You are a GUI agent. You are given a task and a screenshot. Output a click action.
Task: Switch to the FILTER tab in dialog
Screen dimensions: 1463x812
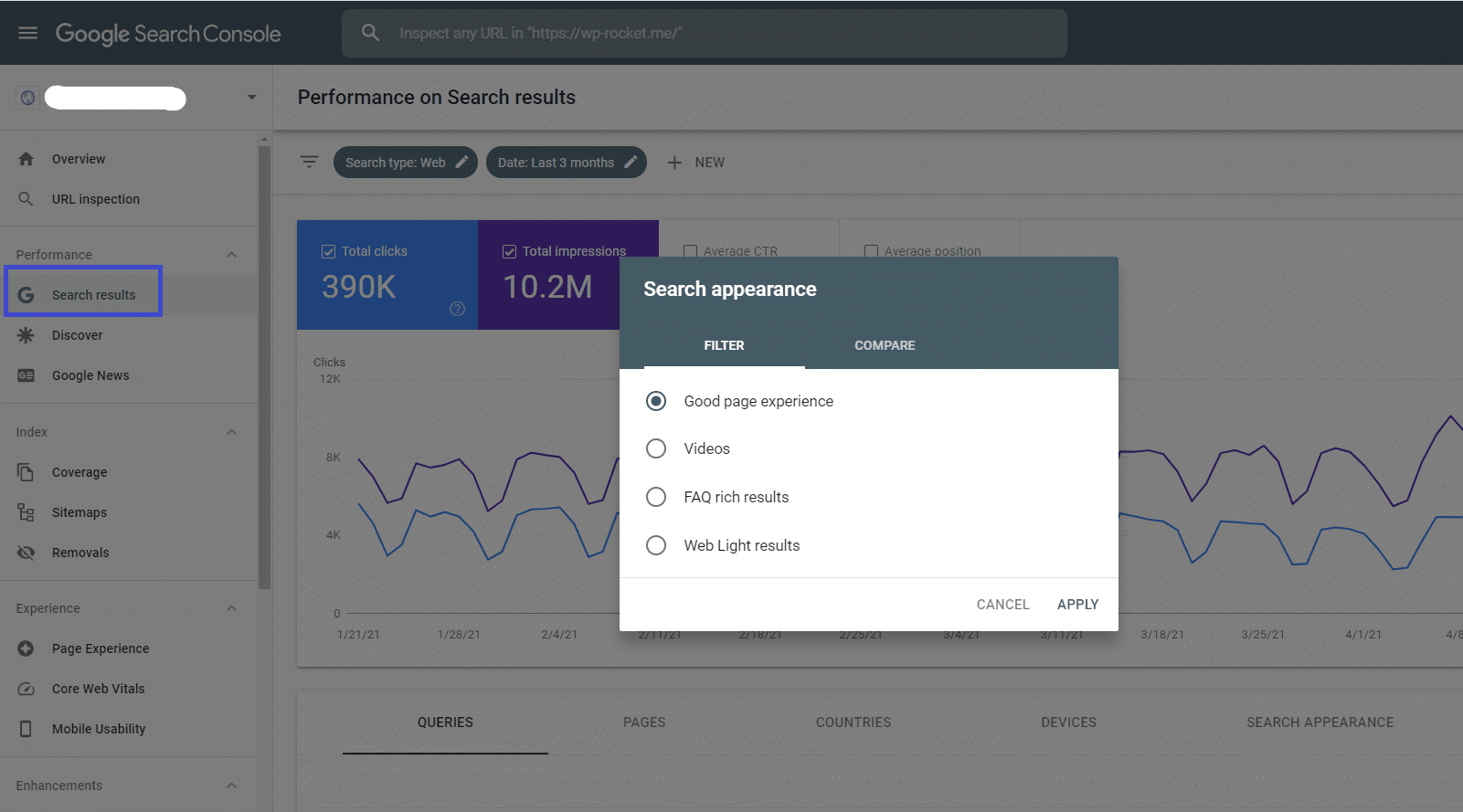tap(724, 345)
